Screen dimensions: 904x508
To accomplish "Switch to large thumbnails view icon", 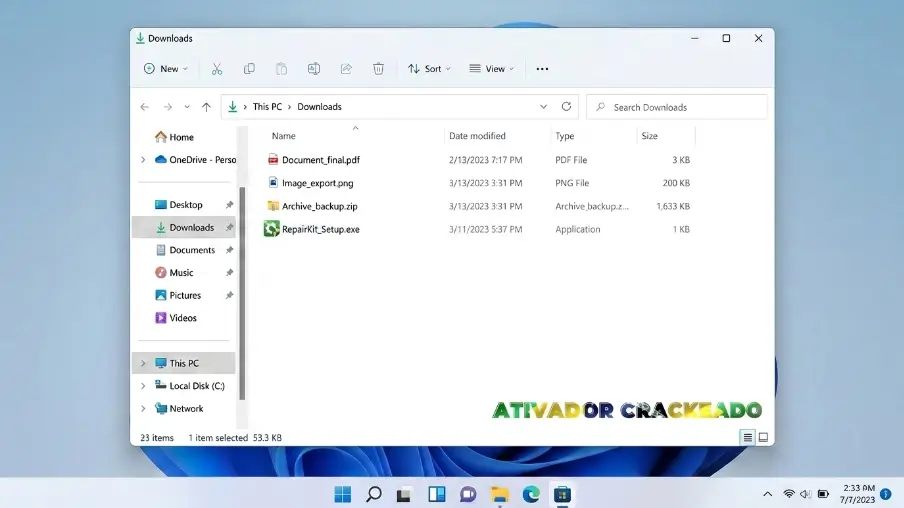I will [x=763, y=438].
